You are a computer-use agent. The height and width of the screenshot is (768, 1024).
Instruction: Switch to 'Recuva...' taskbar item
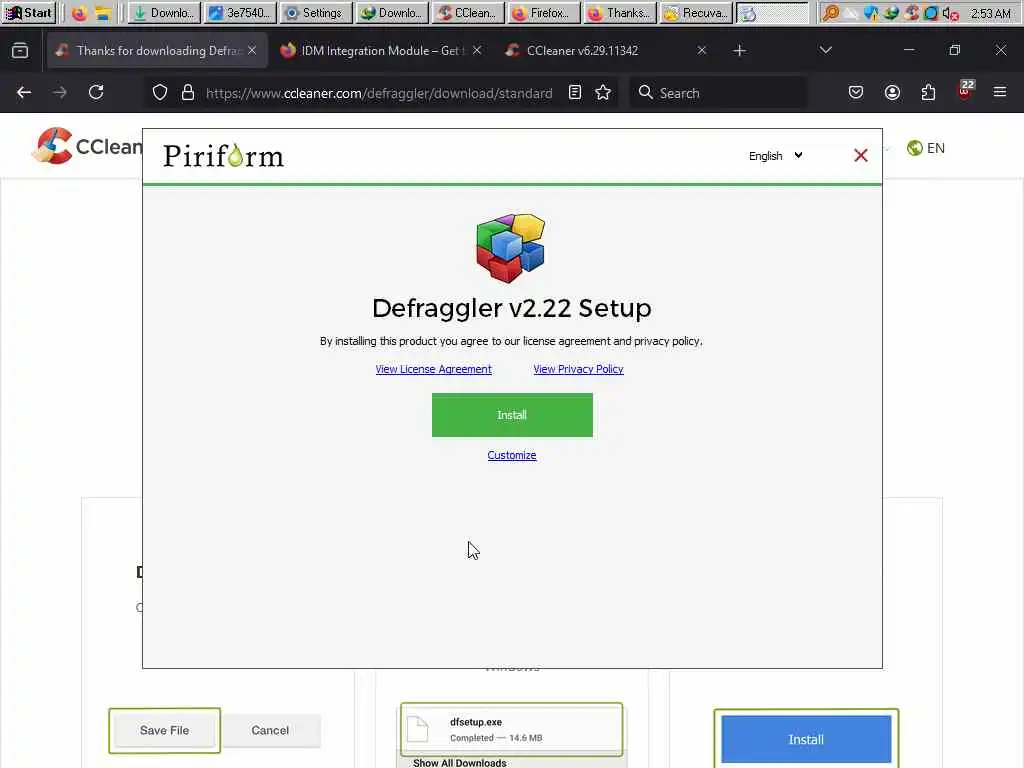(696, 13)
